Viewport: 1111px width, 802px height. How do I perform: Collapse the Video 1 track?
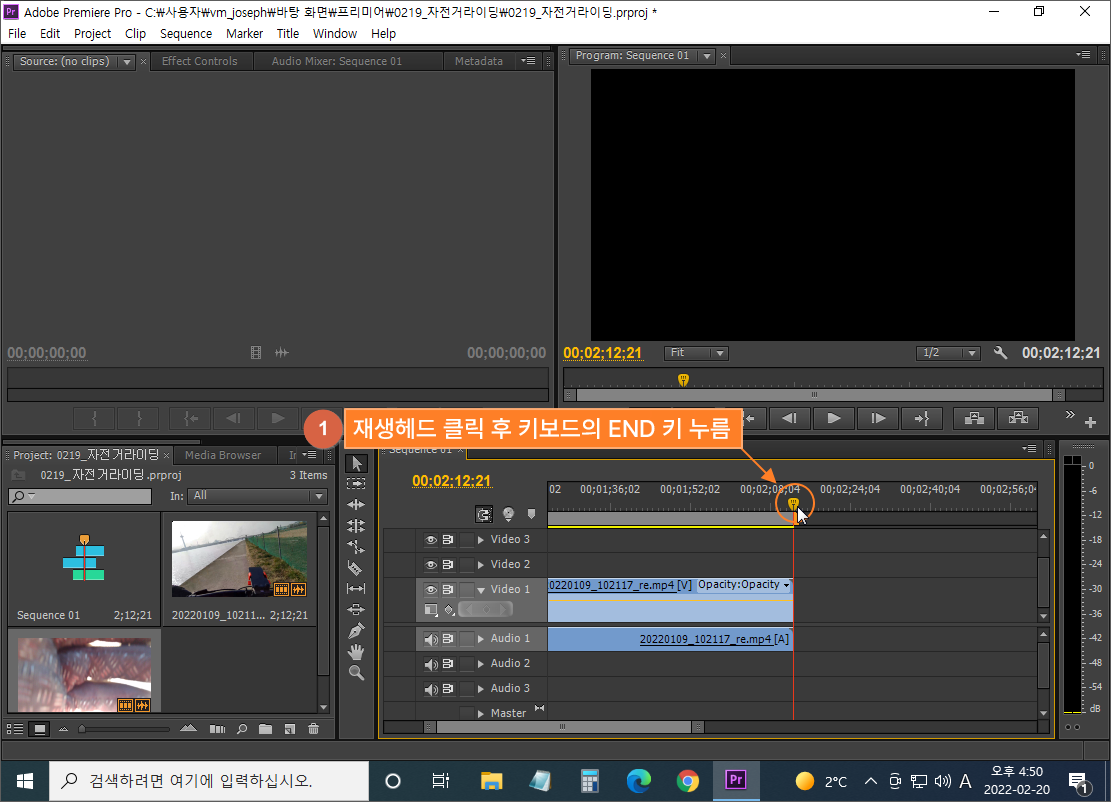pyautogui.click(x=481, y=589)
